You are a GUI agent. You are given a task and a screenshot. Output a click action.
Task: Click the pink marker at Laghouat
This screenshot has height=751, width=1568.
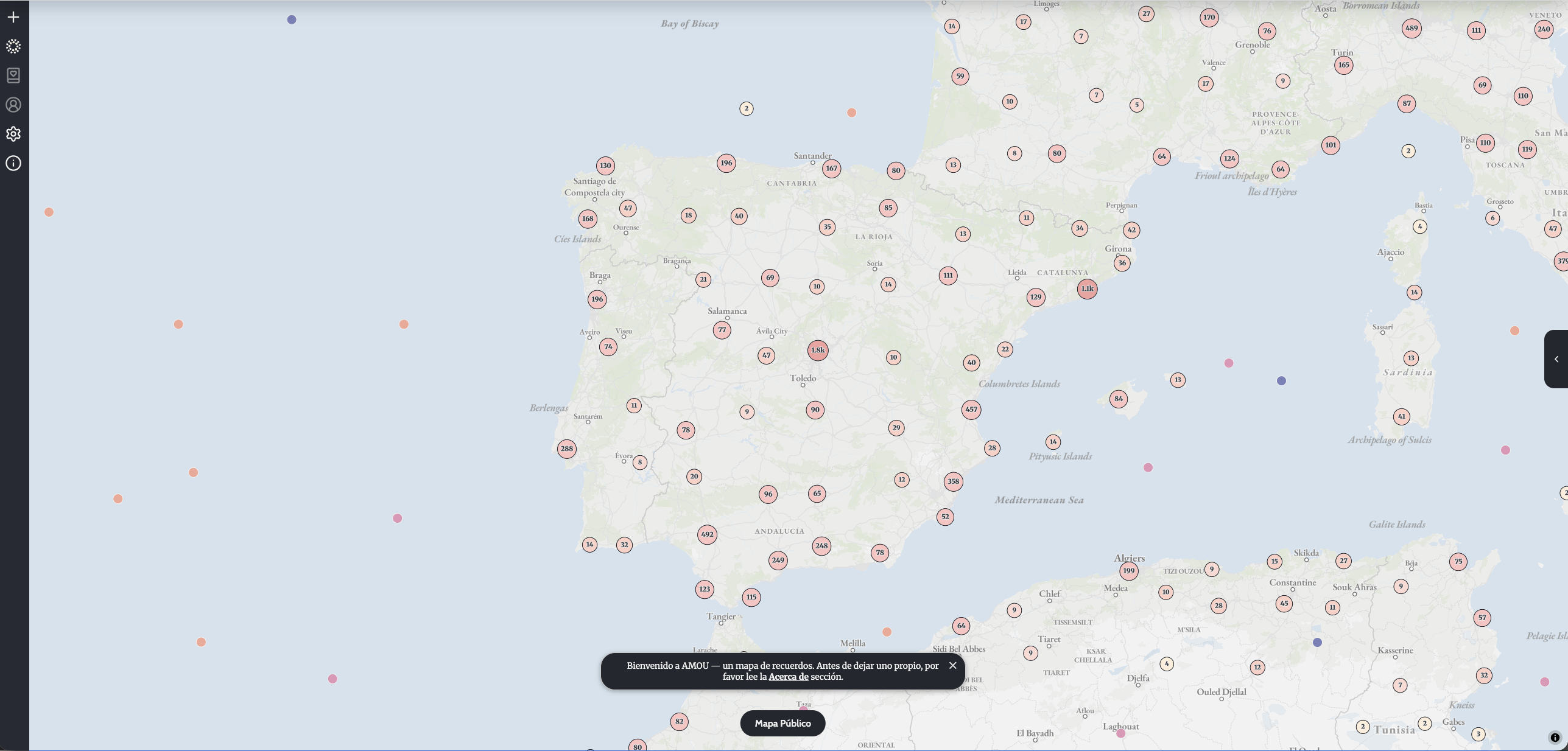[1121, 733]
